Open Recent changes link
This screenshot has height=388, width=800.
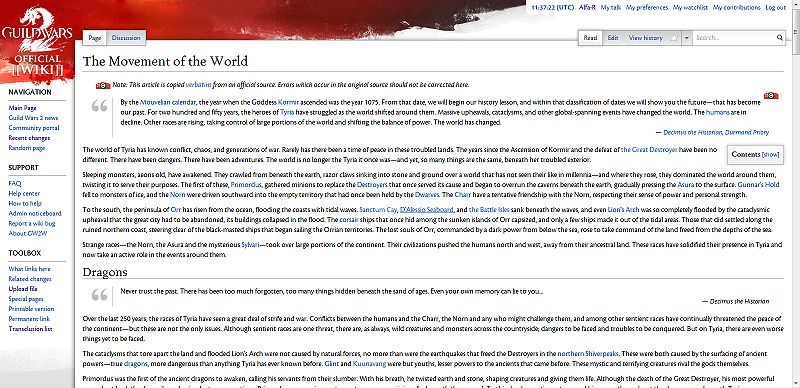click(x=29, y=138)
